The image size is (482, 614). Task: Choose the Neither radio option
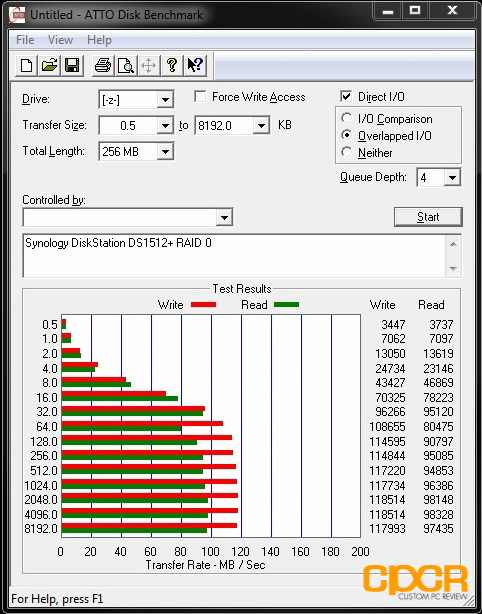click(x=347, y=152)
